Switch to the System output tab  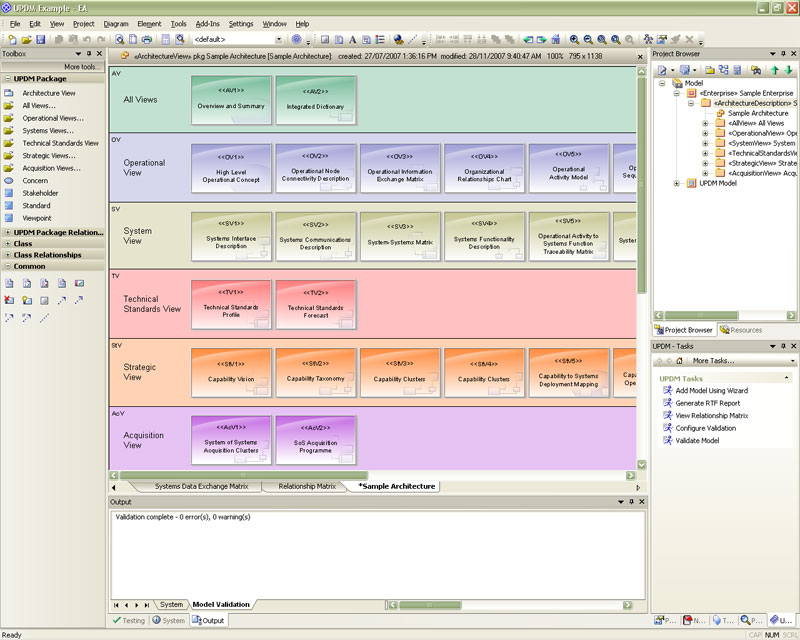[172, 604]
